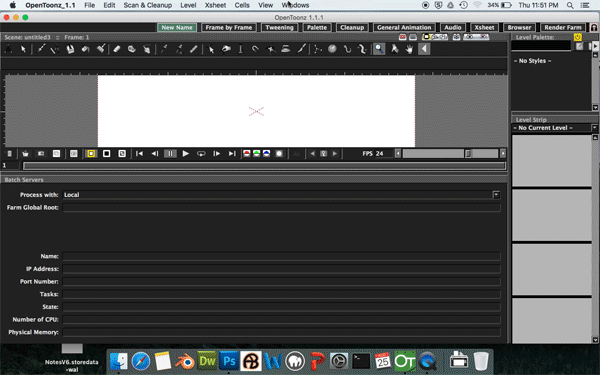Enable the black background toggle

pos(107,153)
